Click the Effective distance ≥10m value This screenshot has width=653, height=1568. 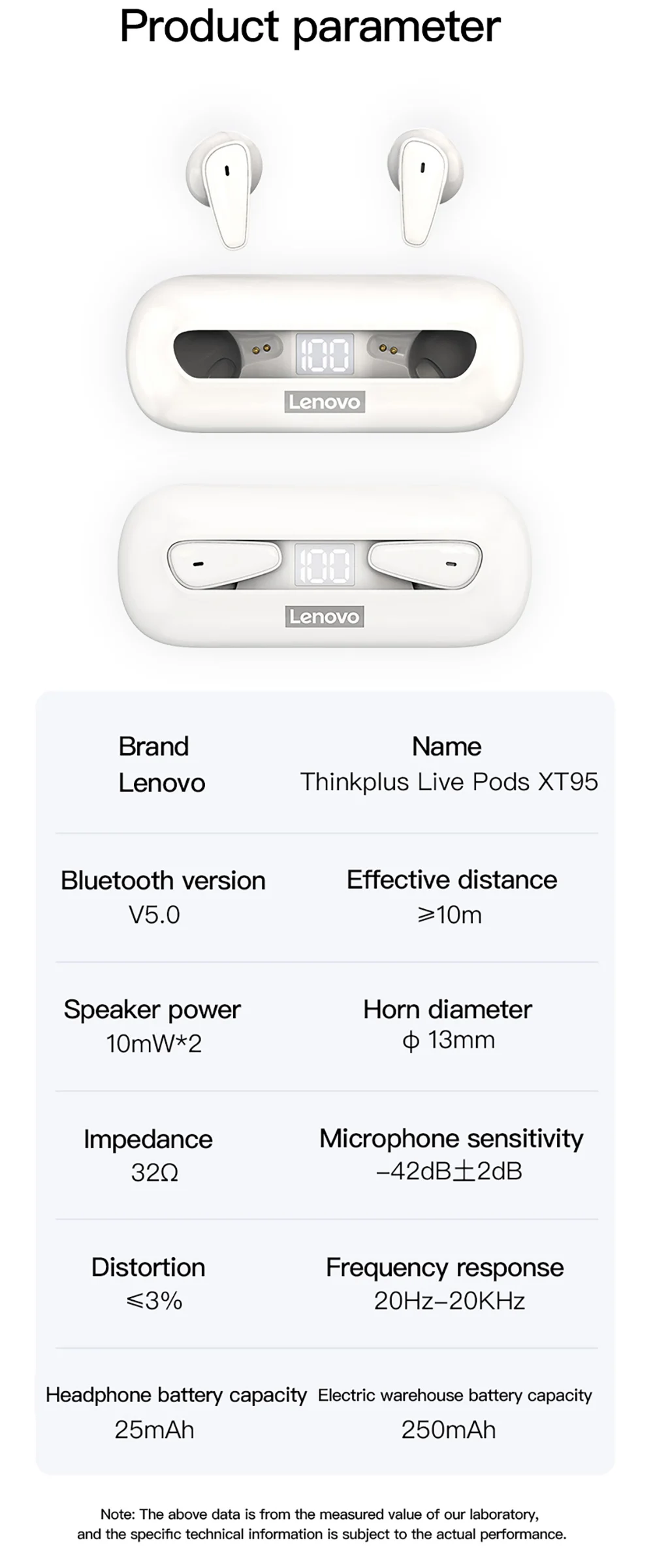[449, 915]
